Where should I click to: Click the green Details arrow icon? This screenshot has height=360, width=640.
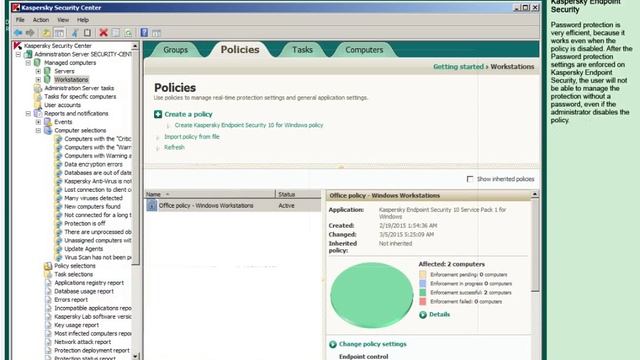point(423,315)
